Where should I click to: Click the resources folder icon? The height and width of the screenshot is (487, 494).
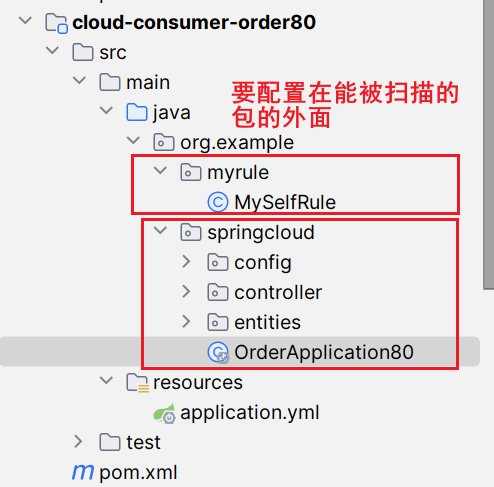point(137,383)
